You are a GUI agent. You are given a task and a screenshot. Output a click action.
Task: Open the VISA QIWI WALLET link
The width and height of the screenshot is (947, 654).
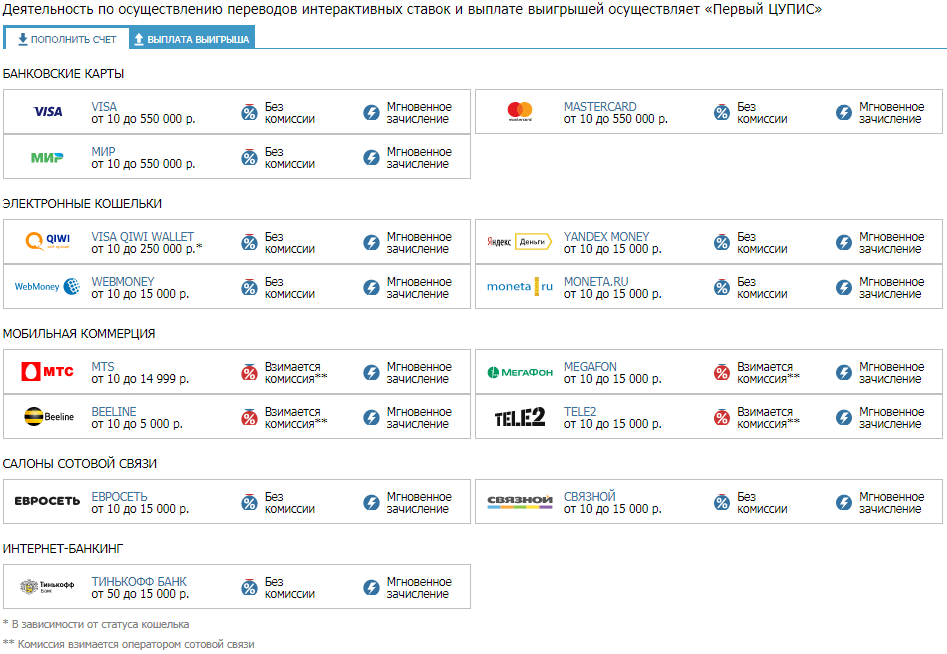(x=143, y=237)
